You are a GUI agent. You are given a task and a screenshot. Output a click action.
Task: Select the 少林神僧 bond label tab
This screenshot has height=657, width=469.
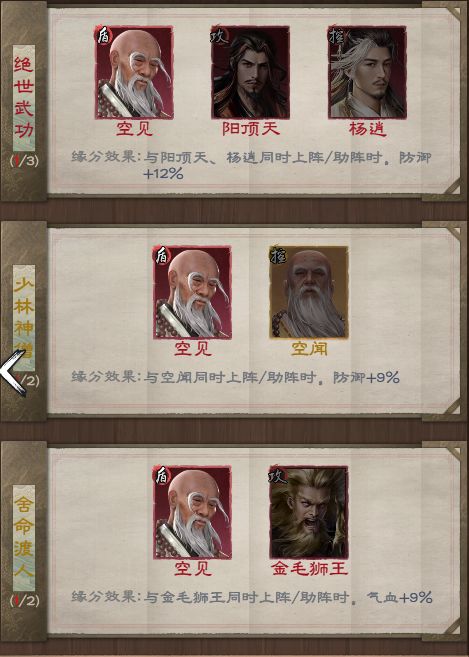(24, 317)
